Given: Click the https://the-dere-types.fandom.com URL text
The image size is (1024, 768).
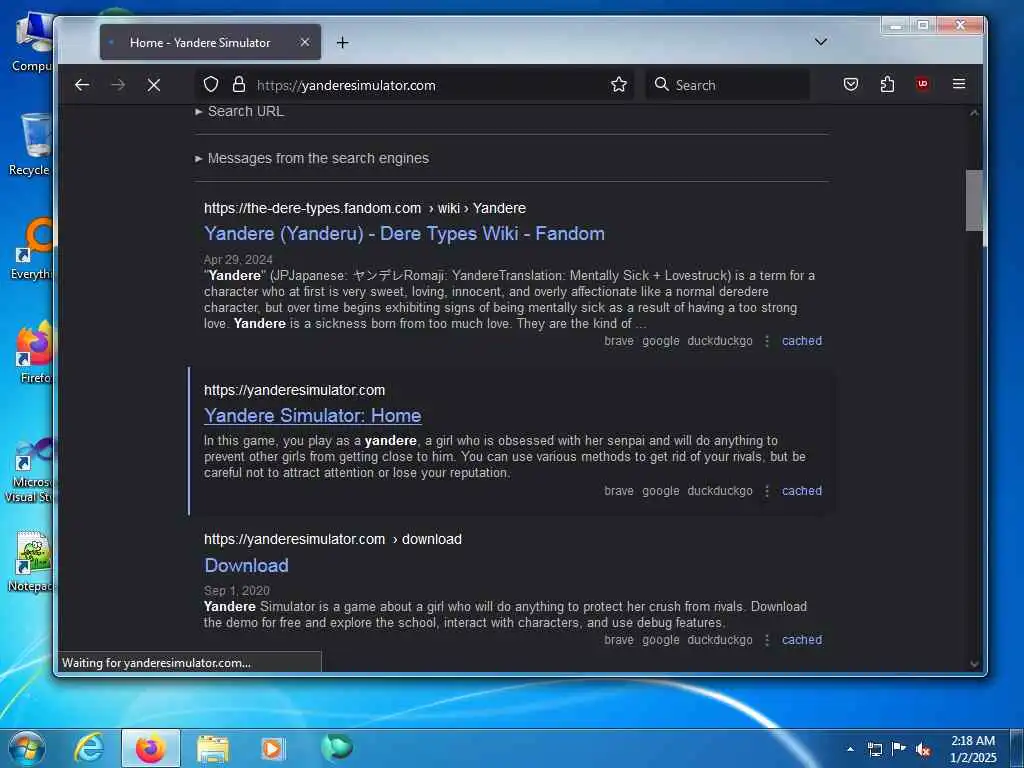Looking at the screenshot, I should pyautogui.click(x=312, y=208).
